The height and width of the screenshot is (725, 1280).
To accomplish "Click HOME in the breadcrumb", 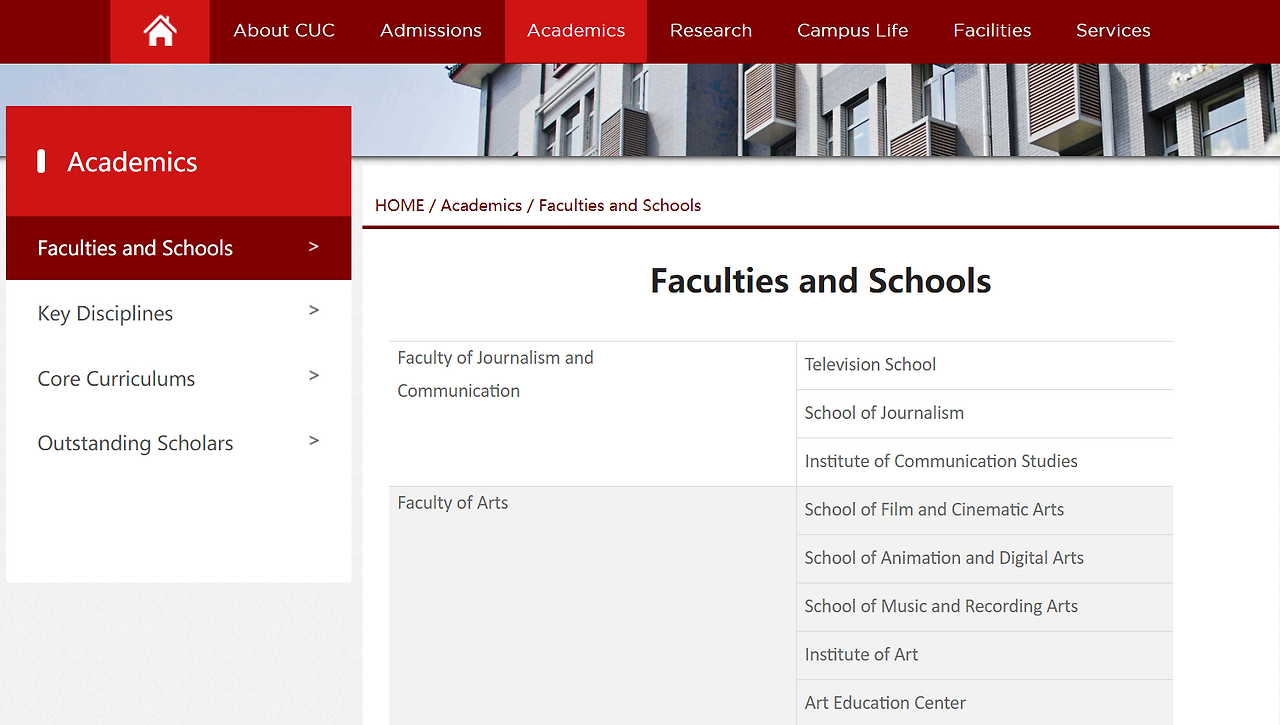I will point(400,205).
